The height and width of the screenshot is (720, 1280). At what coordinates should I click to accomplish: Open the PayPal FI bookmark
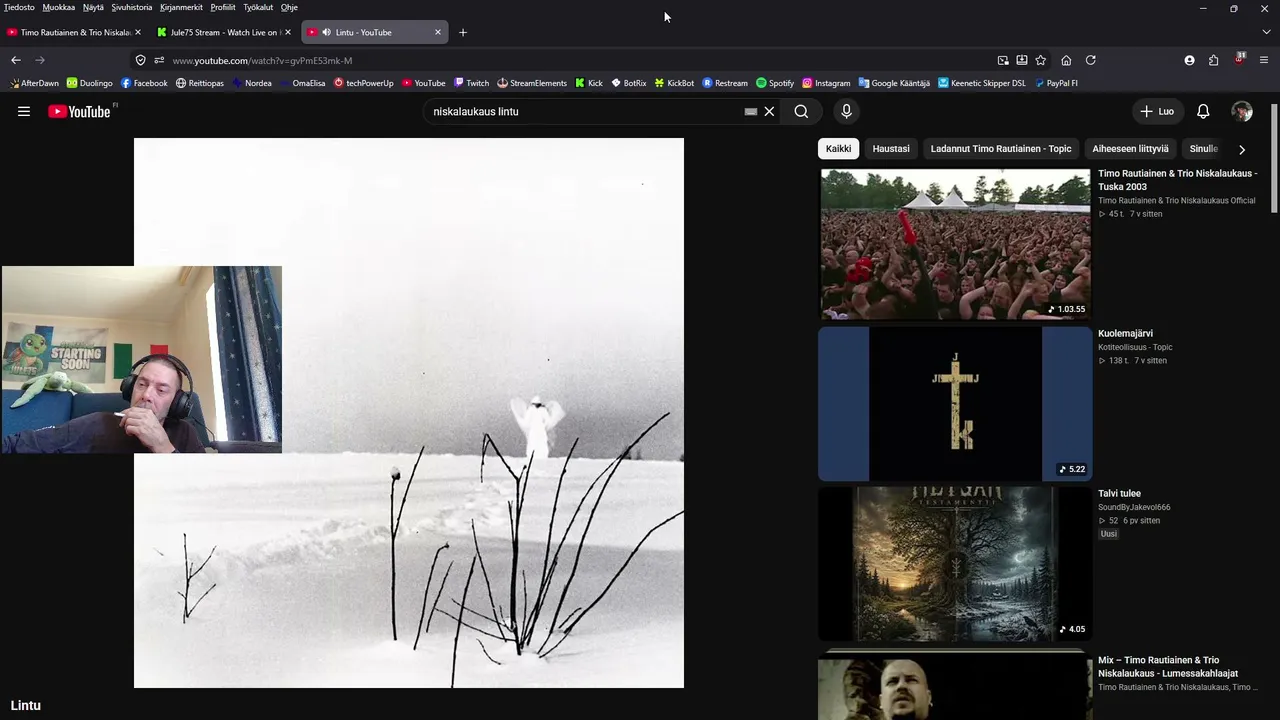(x=1056, y=83)
